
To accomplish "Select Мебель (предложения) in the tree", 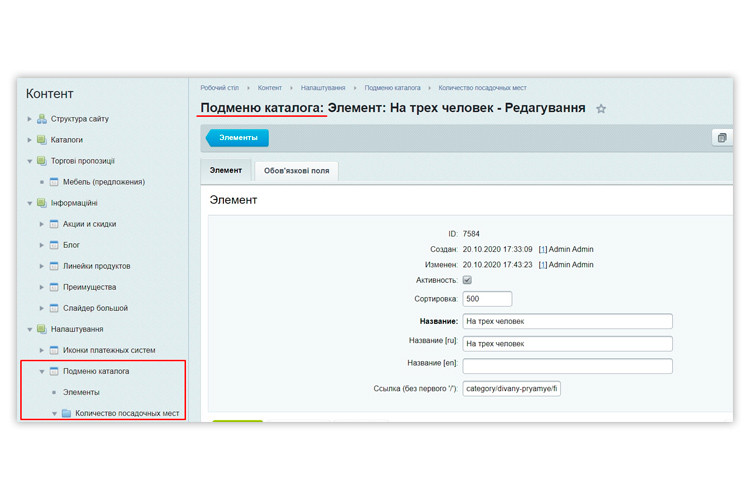I will pyautogui.click(x=104, y=182).
